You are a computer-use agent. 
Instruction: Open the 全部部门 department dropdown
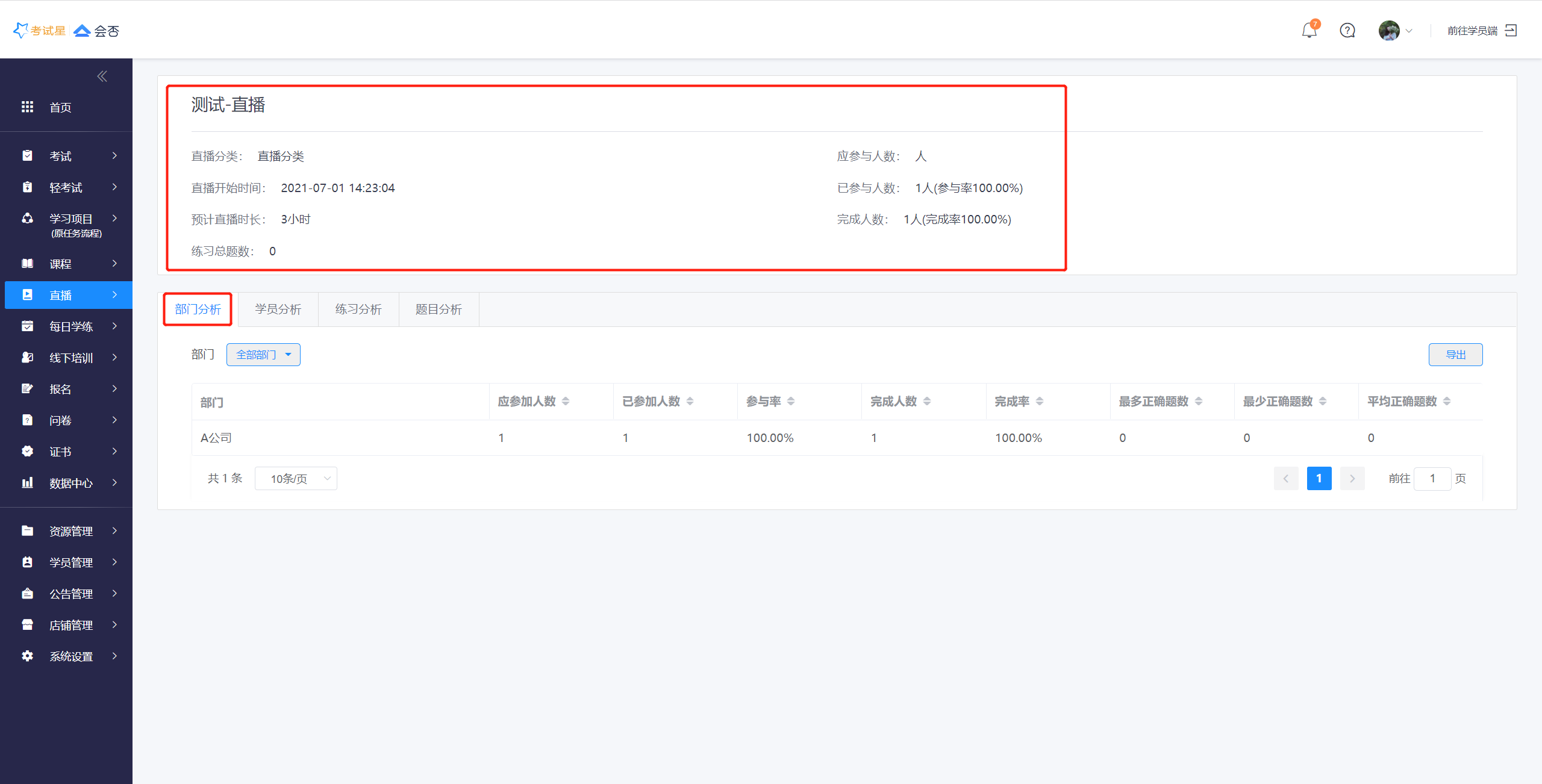point(263,355)
